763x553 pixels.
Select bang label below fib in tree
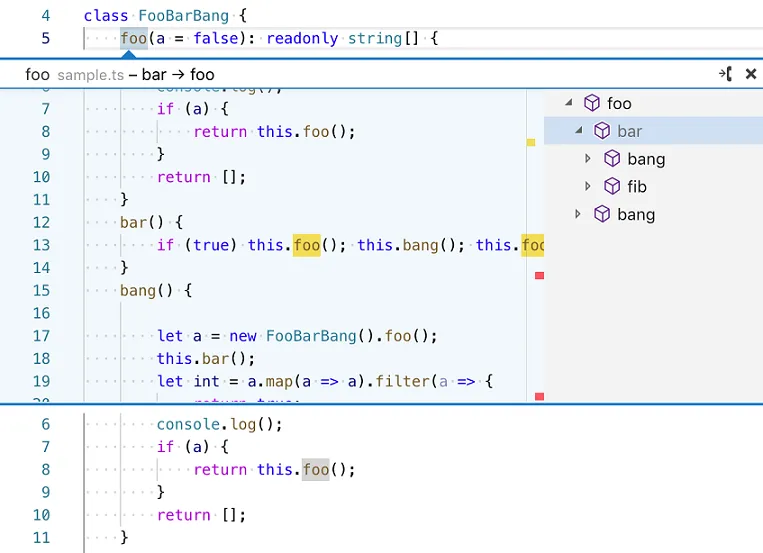636,215
